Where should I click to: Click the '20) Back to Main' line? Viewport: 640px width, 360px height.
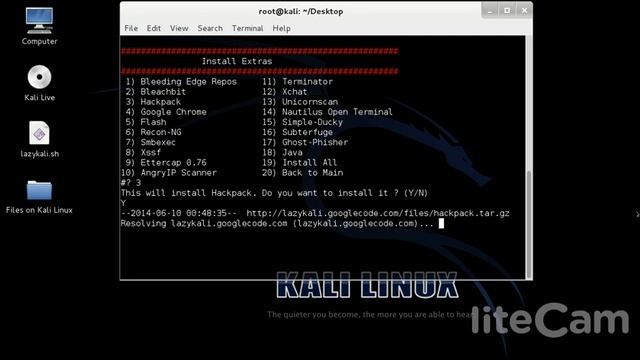(x=302, y=173)
